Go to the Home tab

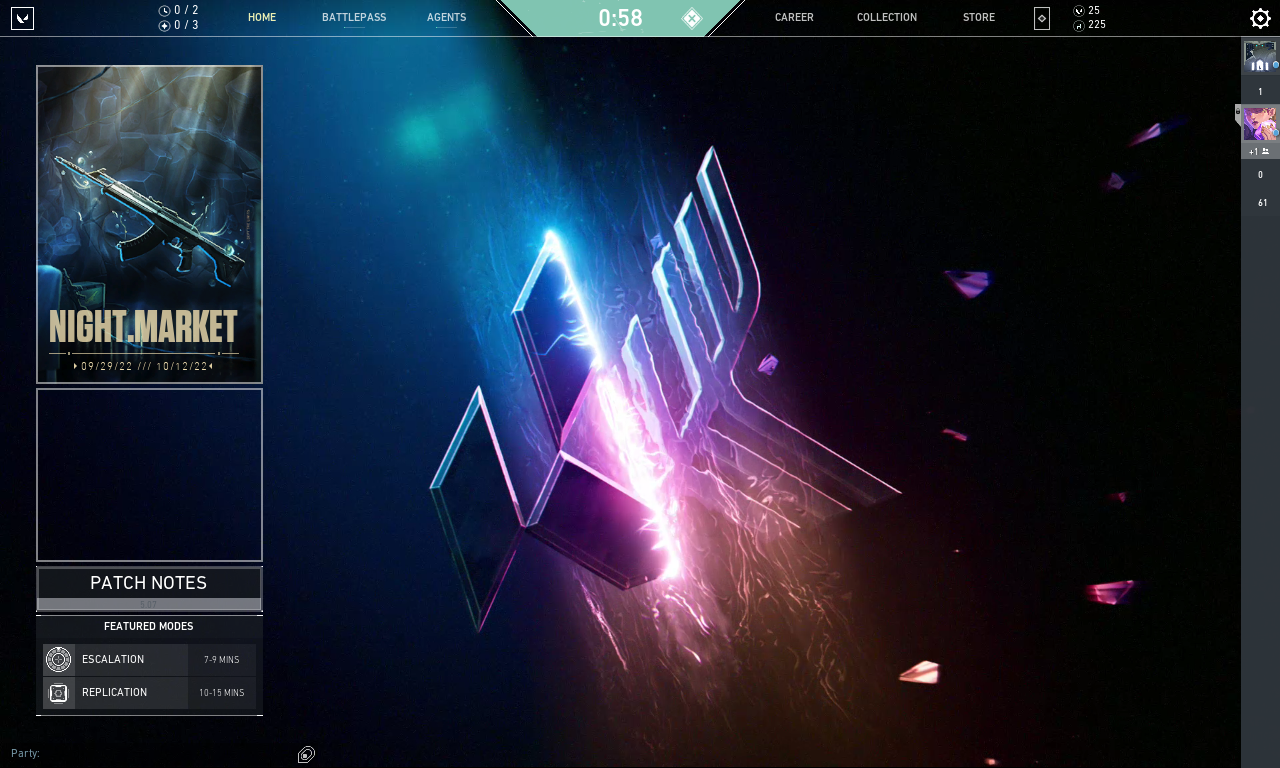262,18
